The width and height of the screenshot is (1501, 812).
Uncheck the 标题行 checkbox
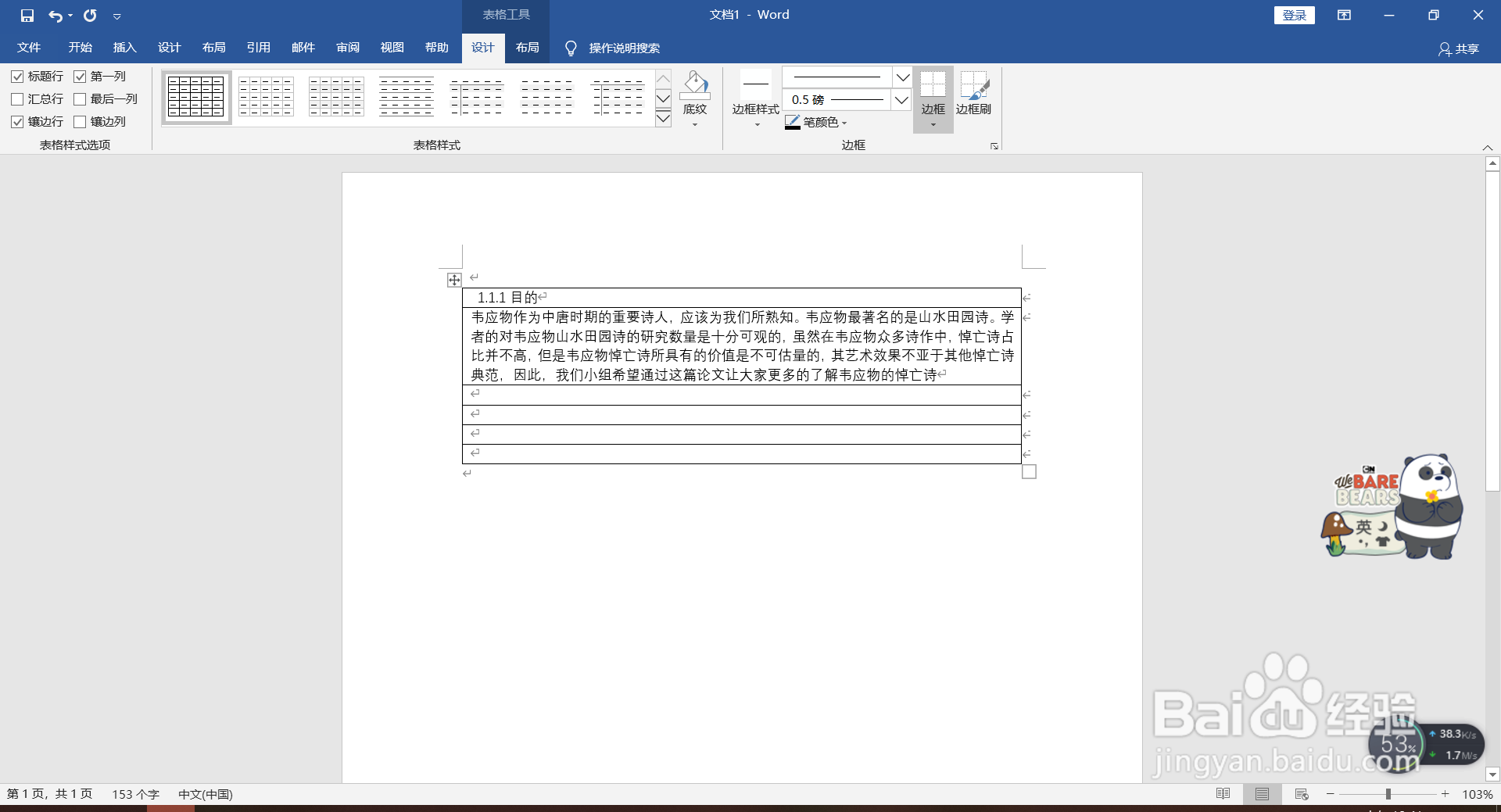point(17,77)
